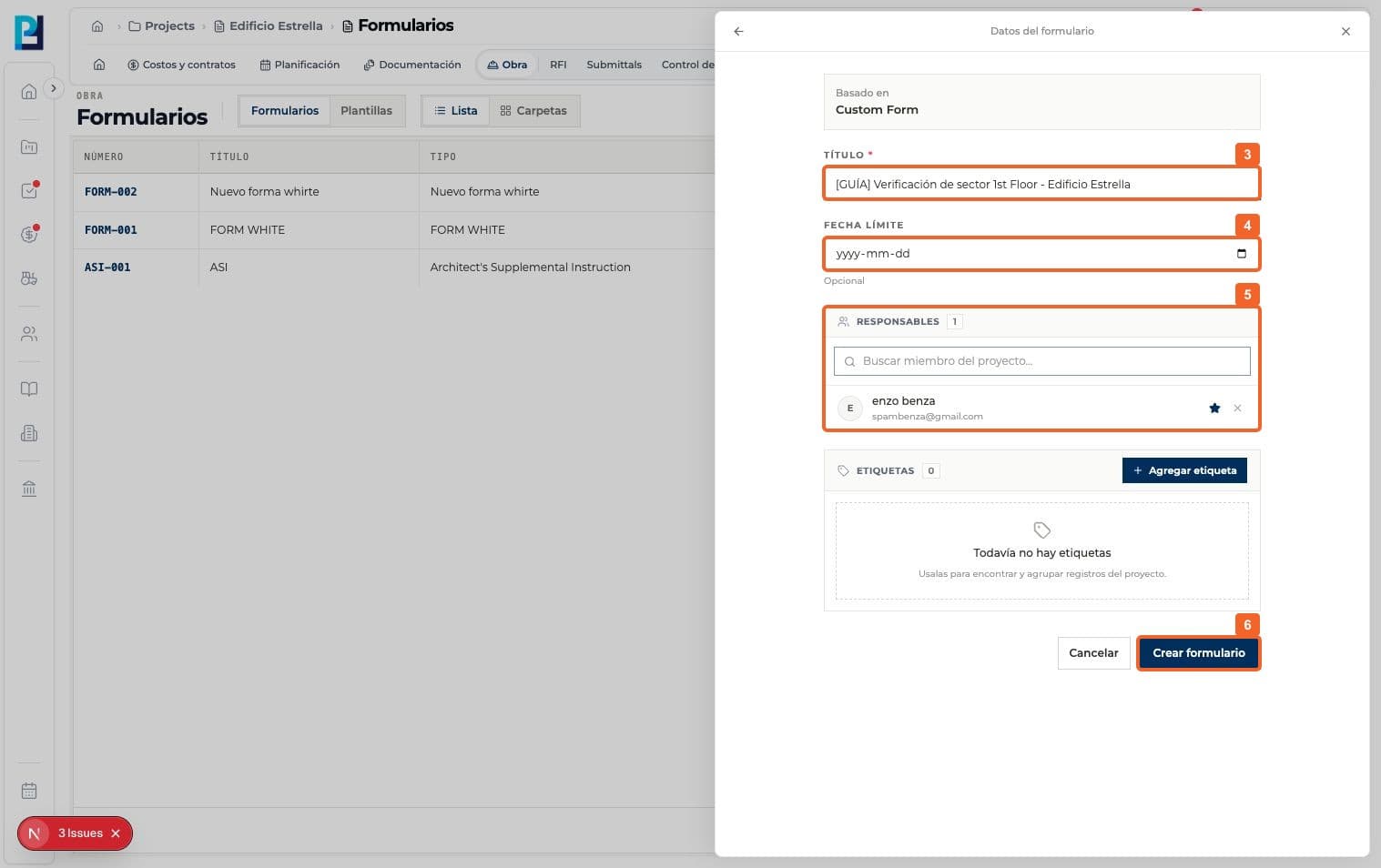
Task: Open the book icon in sidebar
Action: (x=29, y=389)
